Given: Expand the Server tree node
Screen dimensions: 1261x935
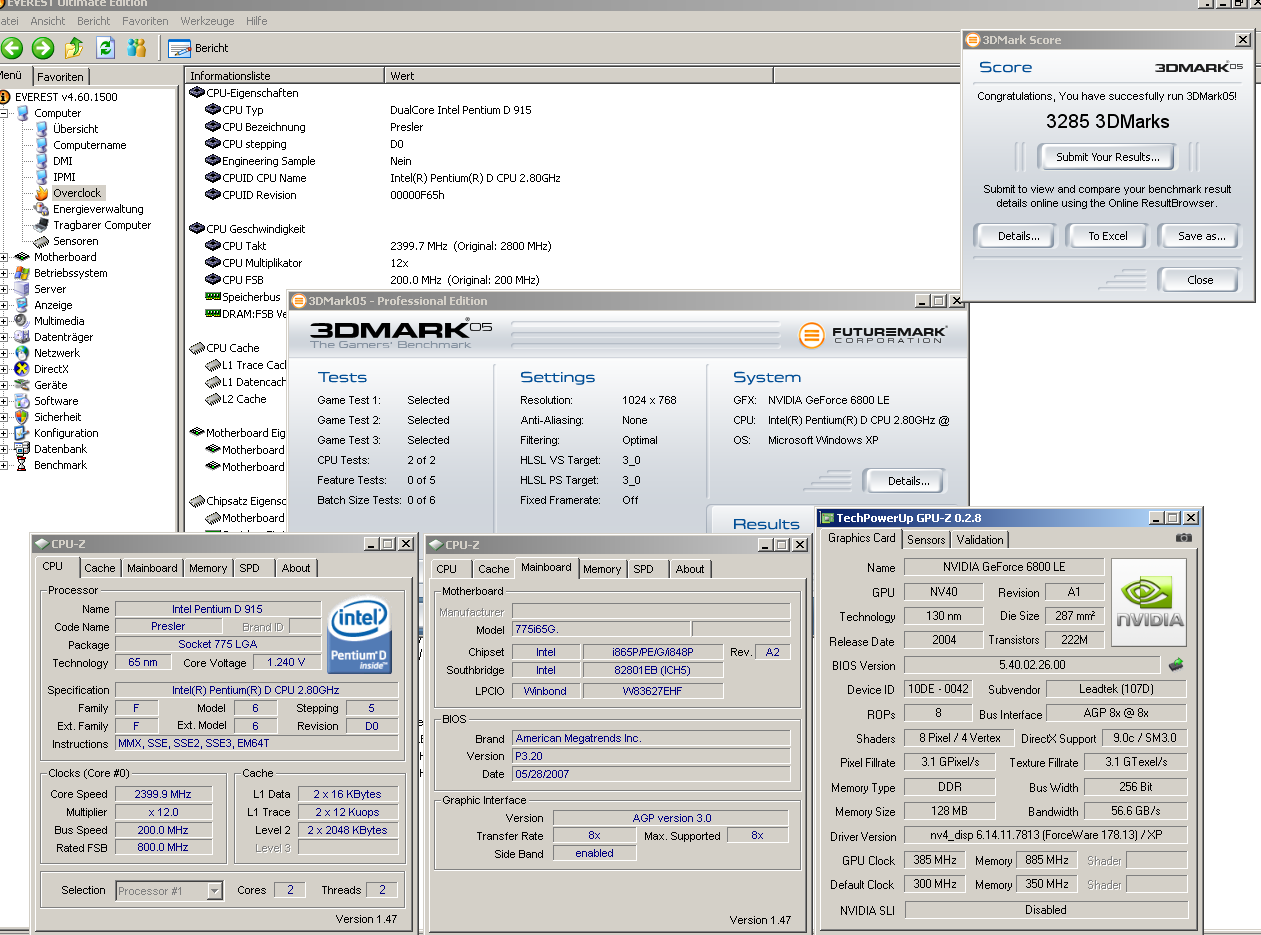Looking at the screenshot, I should click(x=5, y=289).
